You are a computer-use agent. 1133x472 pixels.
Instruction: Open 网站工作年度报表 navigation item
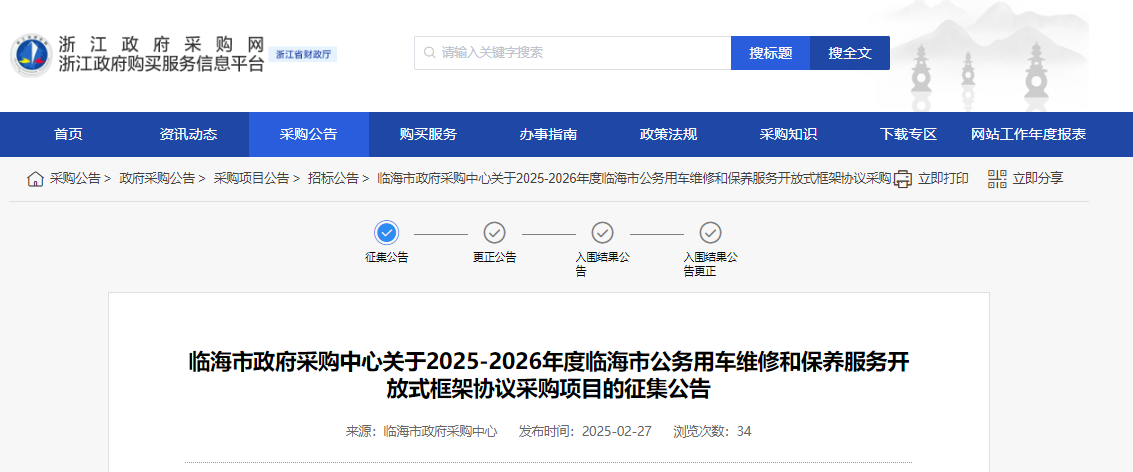click(1028, 135)
